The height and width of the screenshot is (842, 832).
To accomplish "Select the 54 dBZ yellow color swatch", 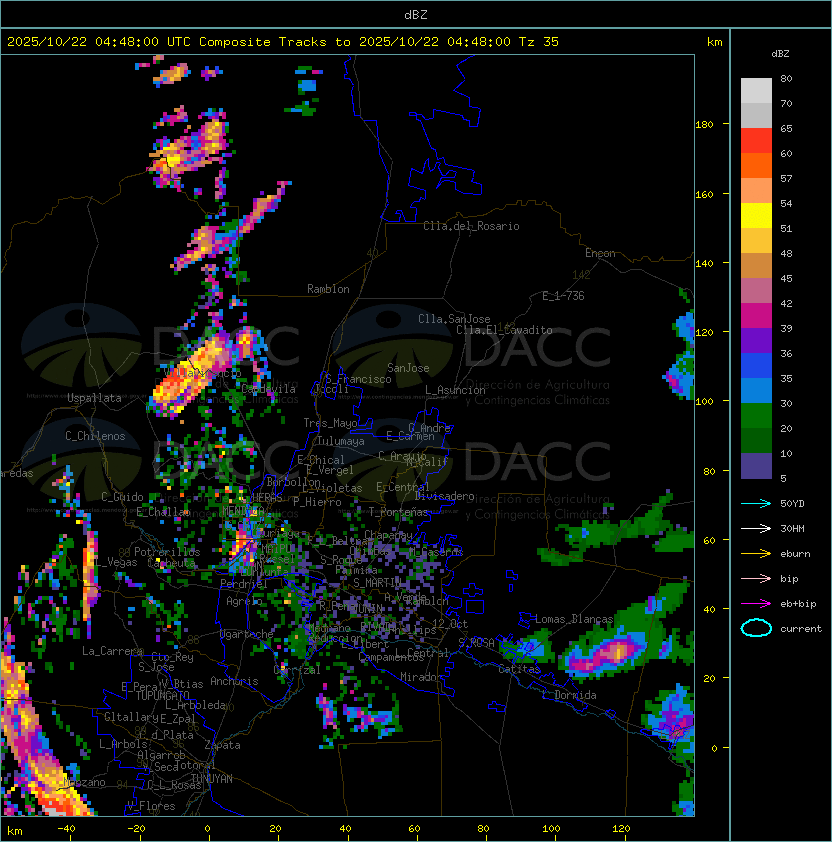I will pos(756,215).
